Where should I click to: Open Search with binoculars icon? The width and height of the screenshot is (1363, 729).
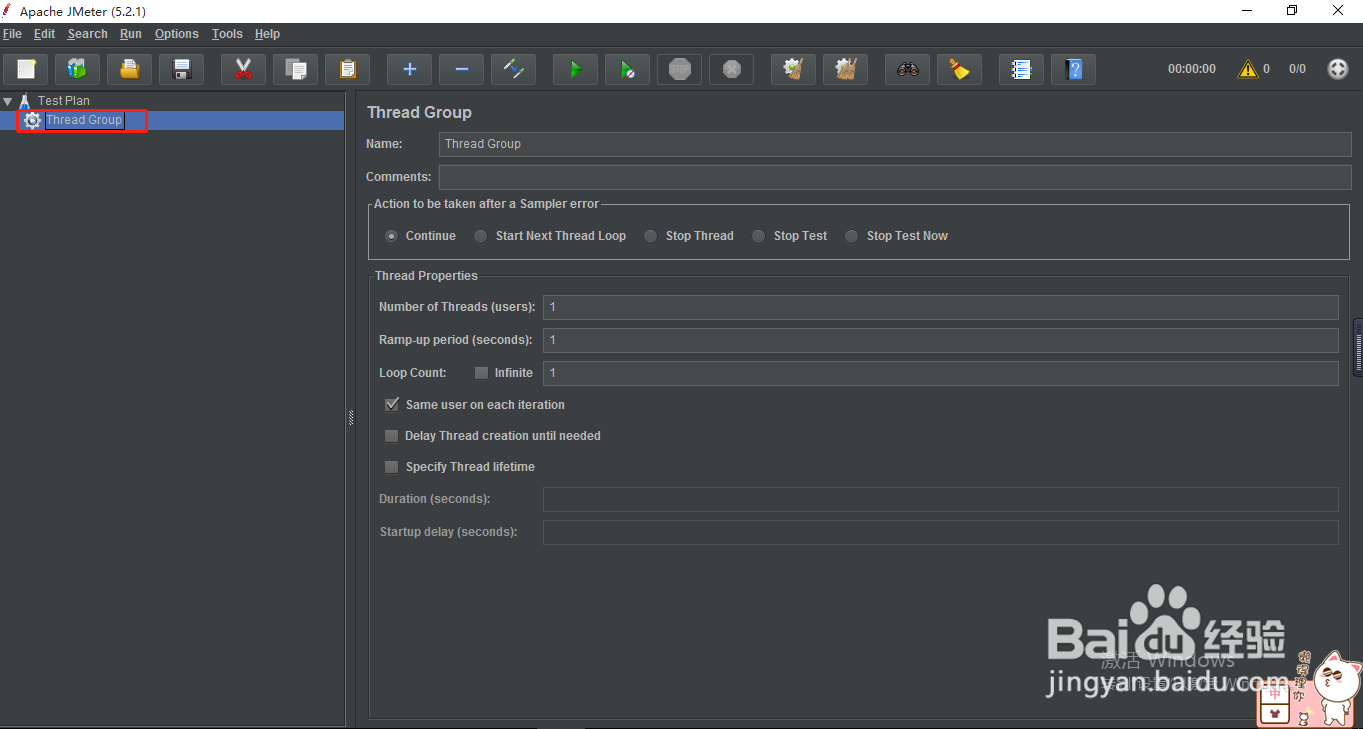(907, 69)
